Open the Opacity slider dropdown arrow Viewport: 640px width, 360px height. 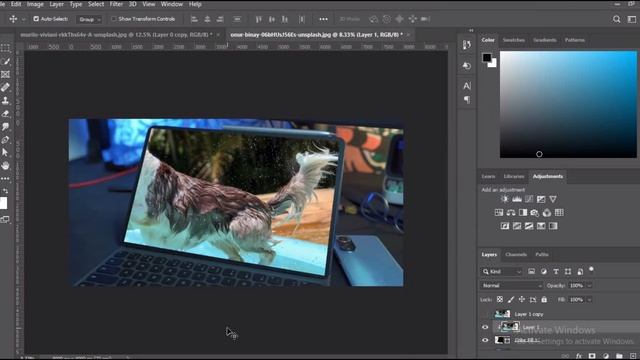click(x=589, y=285)
